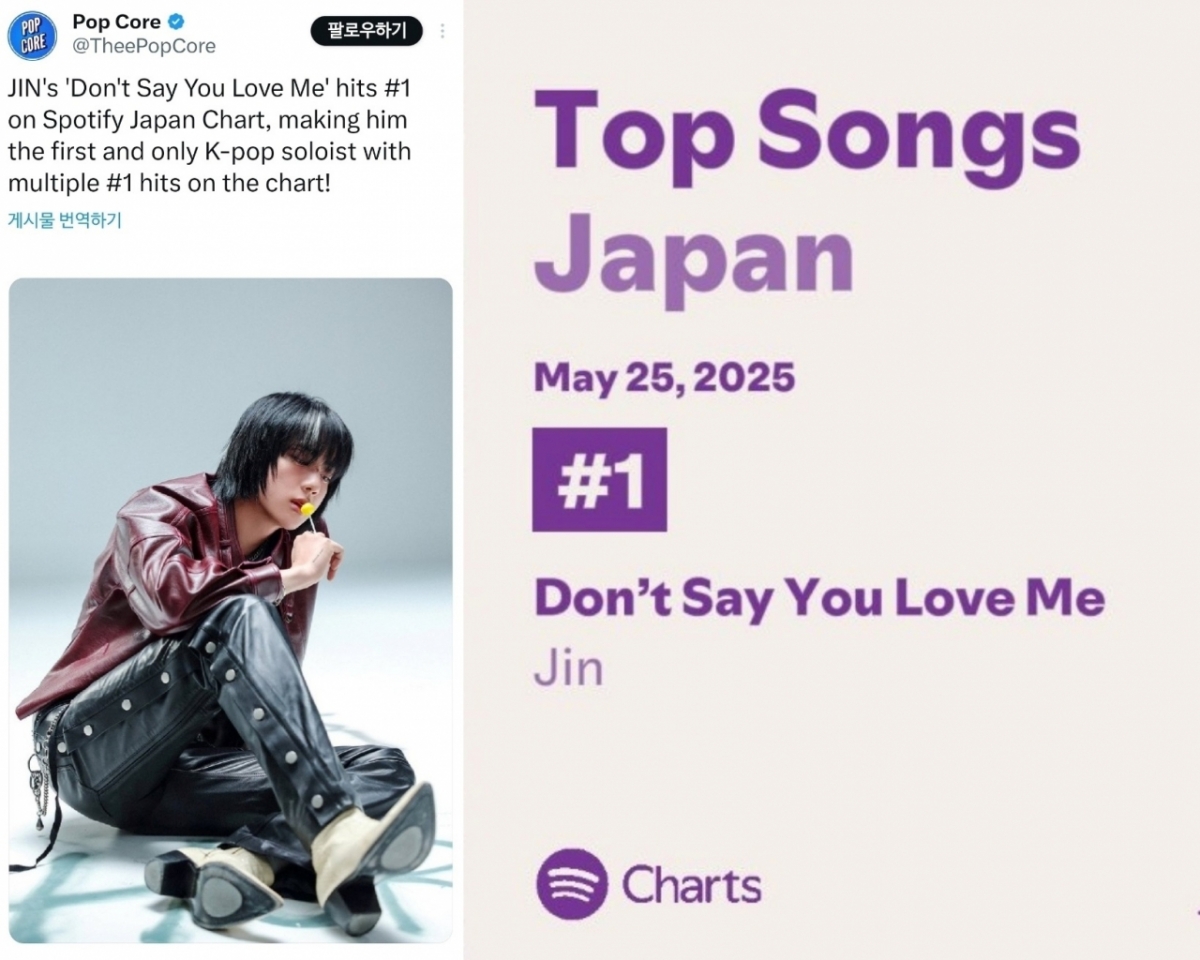
Task: Click the @TheePopCore handle
Action: pos(144,46)
